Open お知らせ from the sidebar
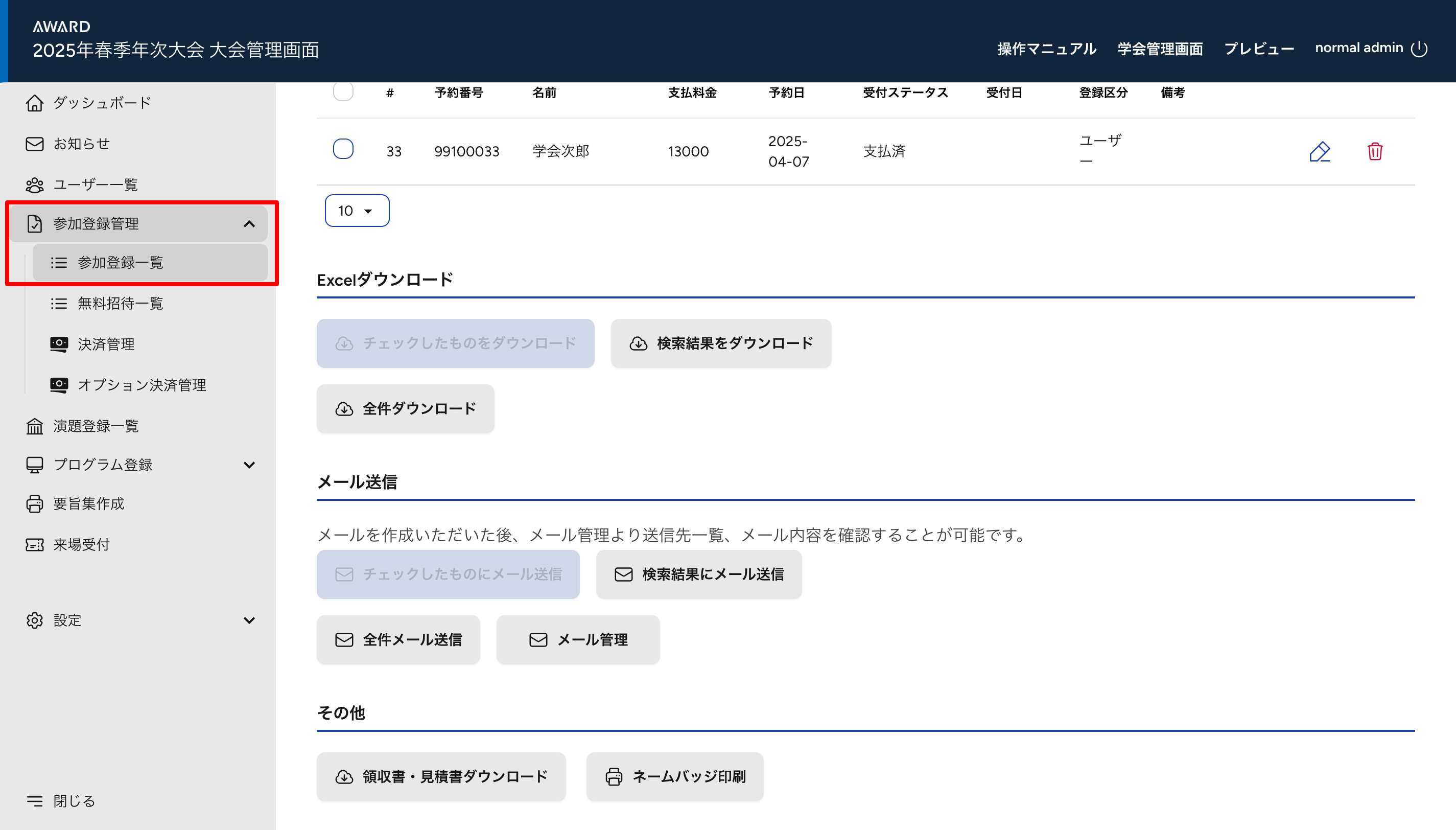This screenshot has height=830, width=1456. [x=81, y=144]
